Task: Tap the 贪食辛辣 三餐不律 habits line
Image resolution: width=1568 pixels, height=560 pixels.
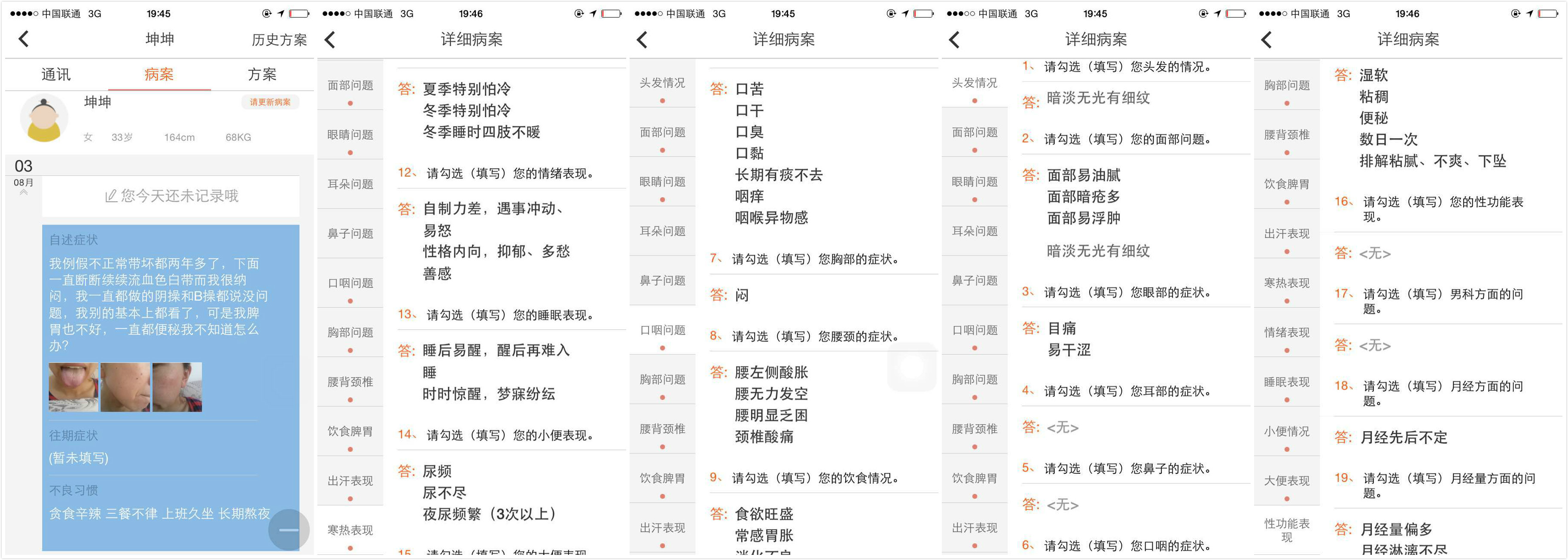Action: click(159, 513)
